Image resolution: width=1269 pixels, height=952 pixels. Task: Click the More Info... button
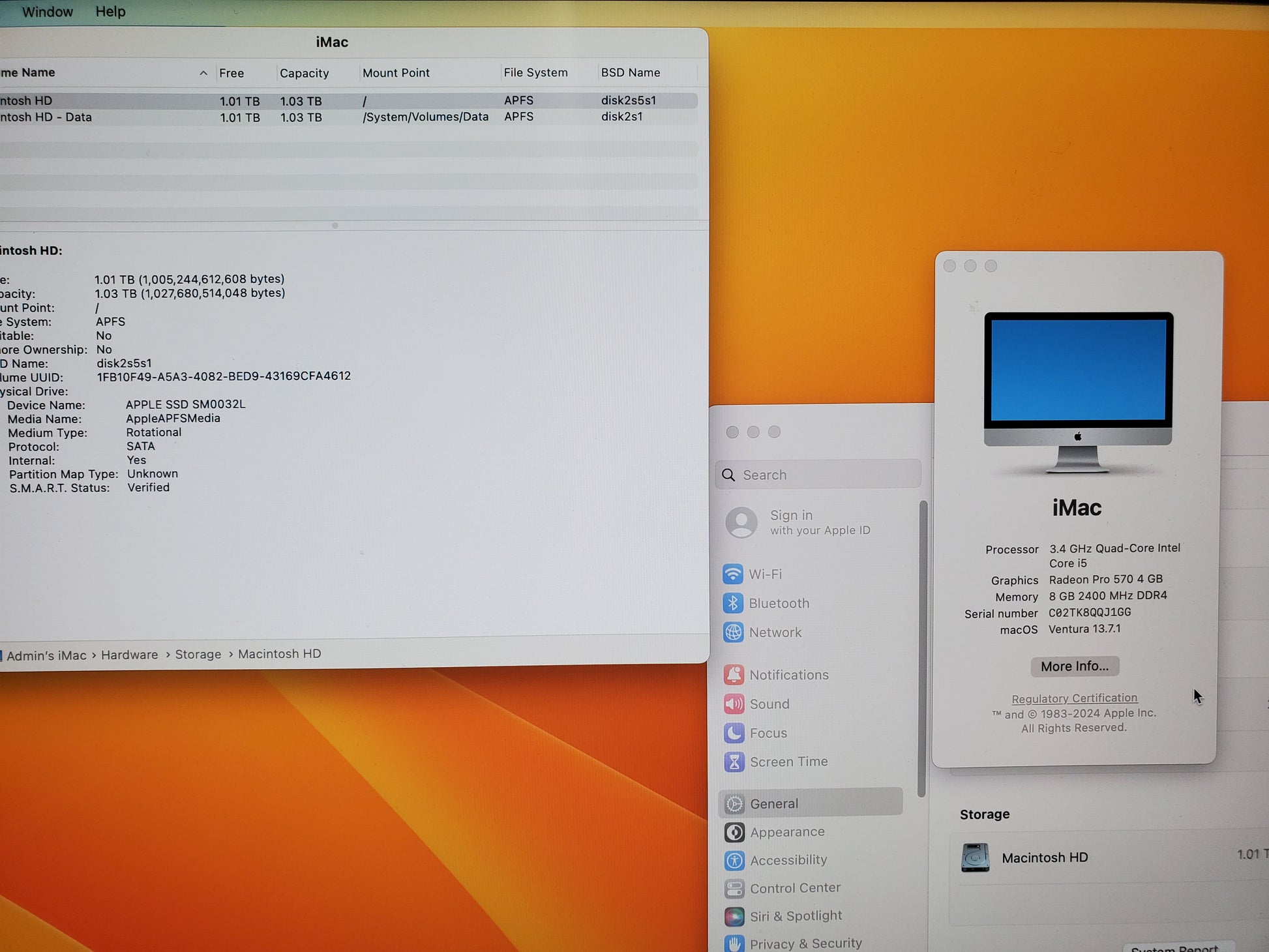click(x=1075, y=666)
